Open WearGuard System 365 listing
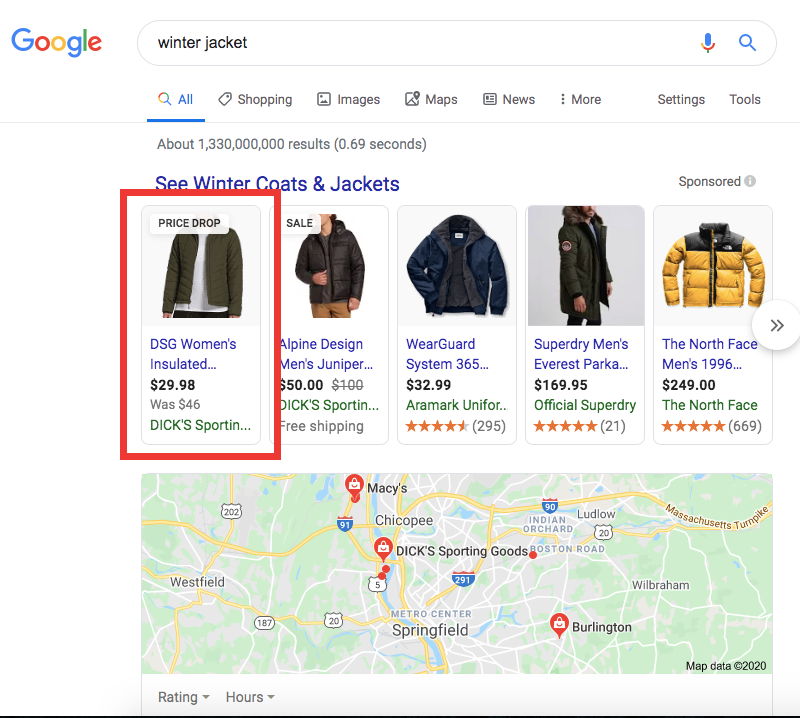800x718 pixels. click(x=447, y=354)
